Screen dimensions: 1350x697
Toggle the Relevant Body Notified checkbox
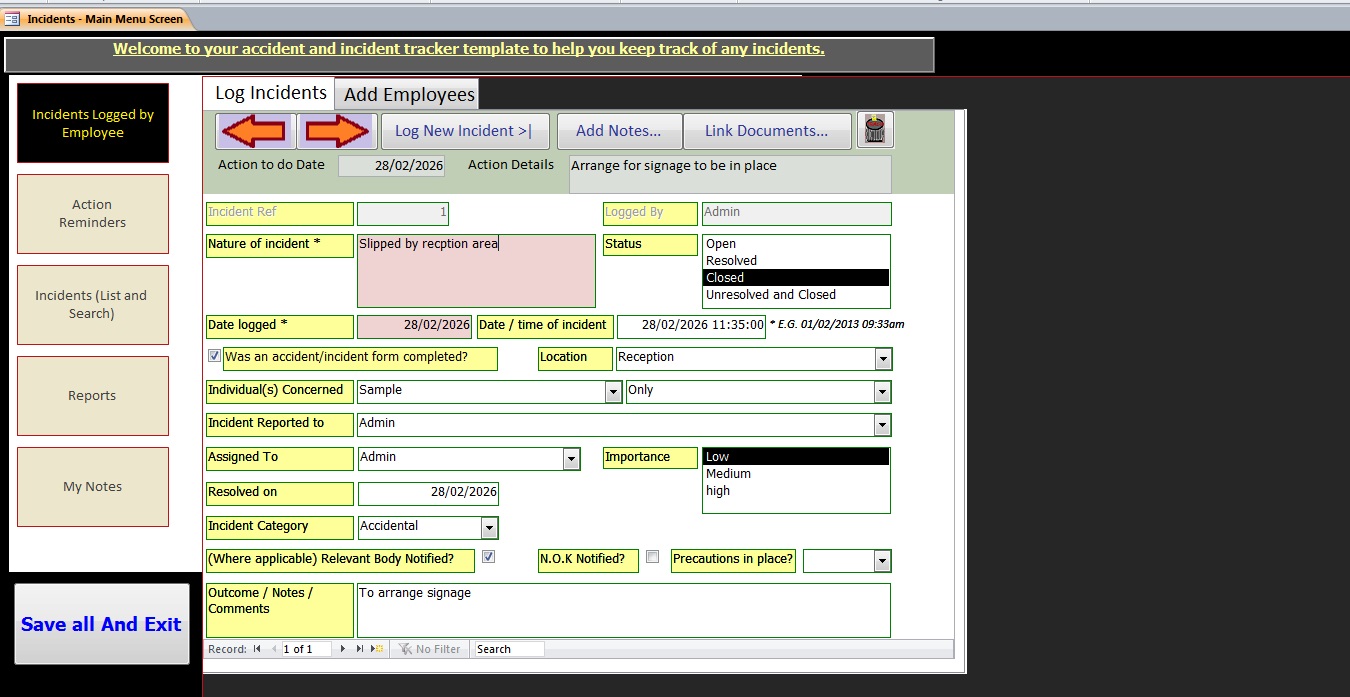488,557
